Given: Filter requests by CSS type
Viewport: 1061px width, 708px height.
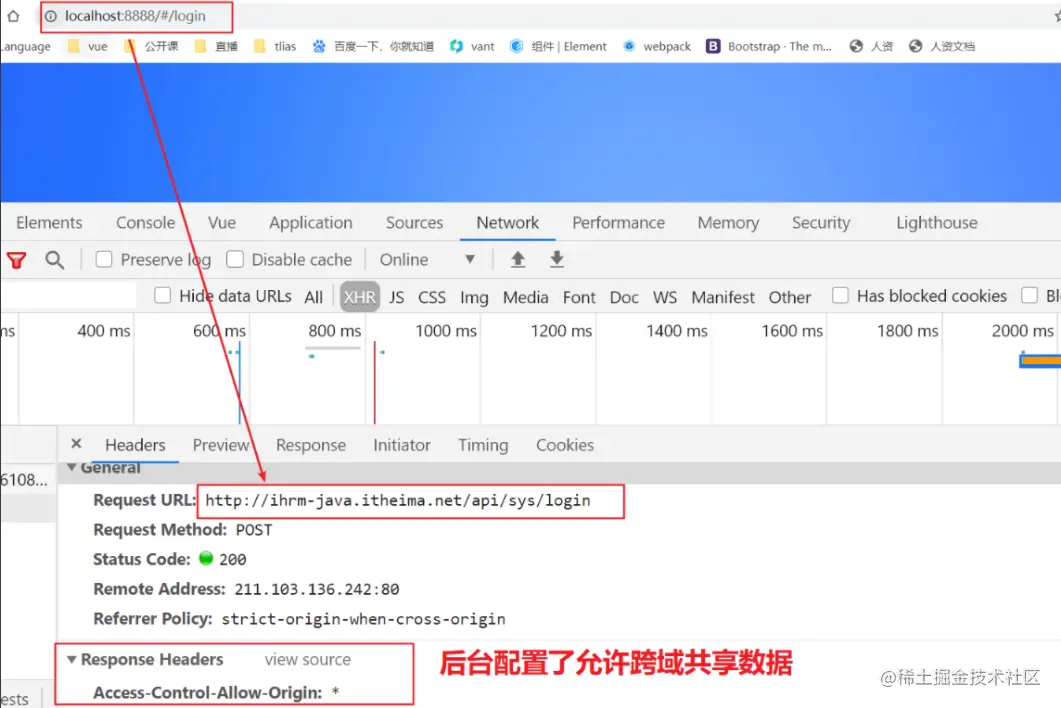Looking at the screenshot, I should point(432,297).
